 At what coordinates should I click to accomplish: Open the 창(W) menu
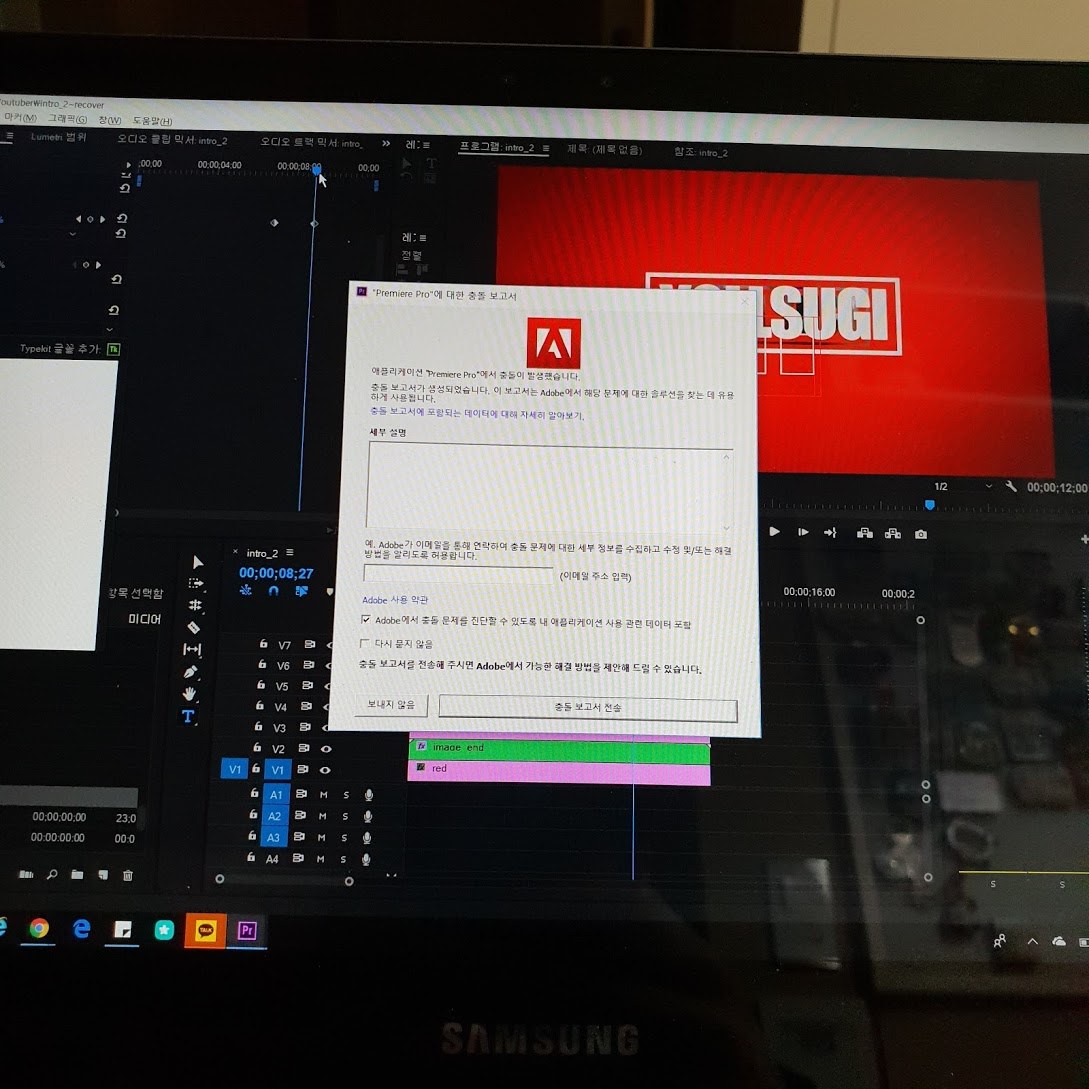pos(110,120)
